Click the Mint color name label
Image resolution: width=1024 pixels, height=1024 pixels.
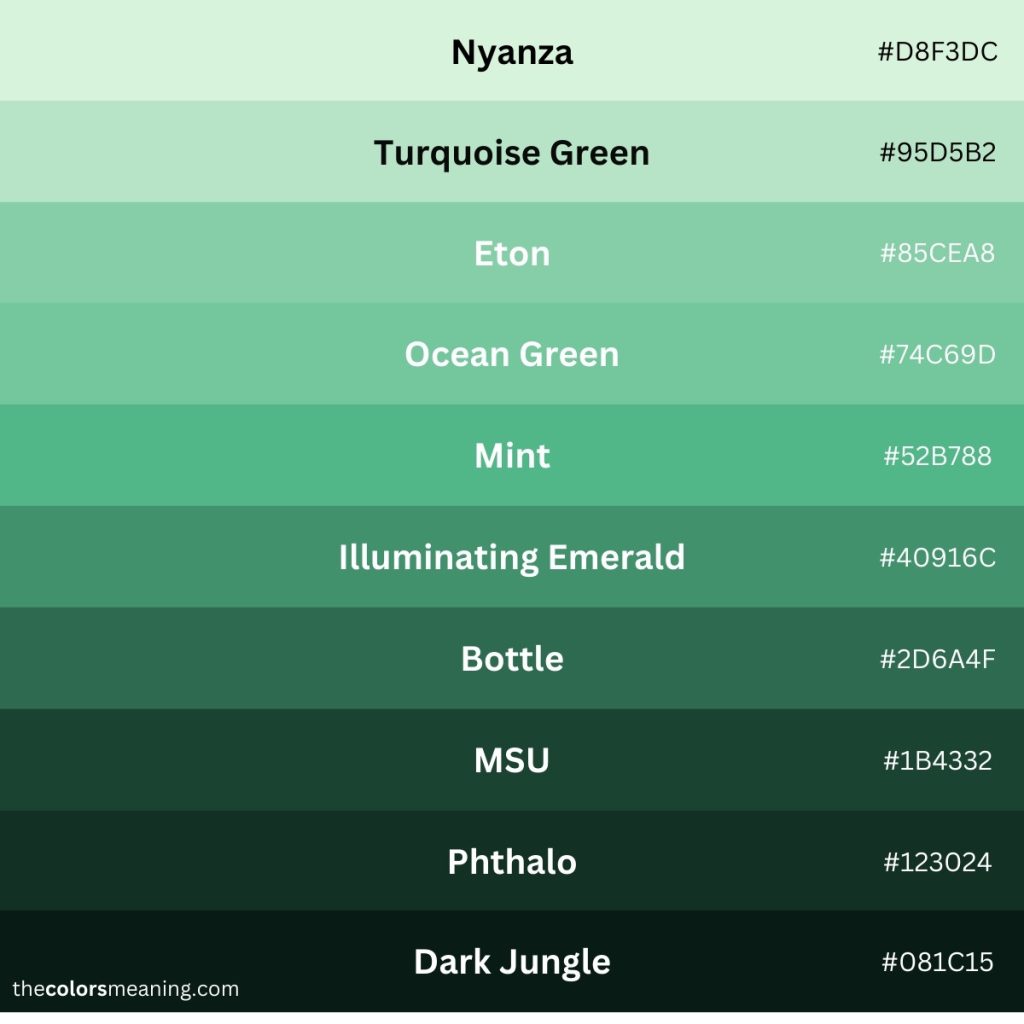pos(512,456)
